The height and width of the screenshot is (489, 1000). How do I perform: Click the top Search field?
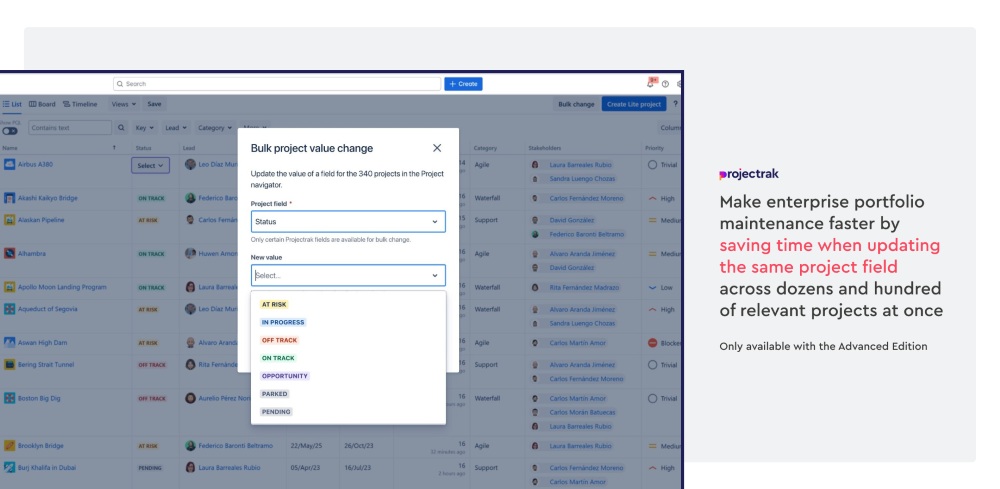point(277,84)
